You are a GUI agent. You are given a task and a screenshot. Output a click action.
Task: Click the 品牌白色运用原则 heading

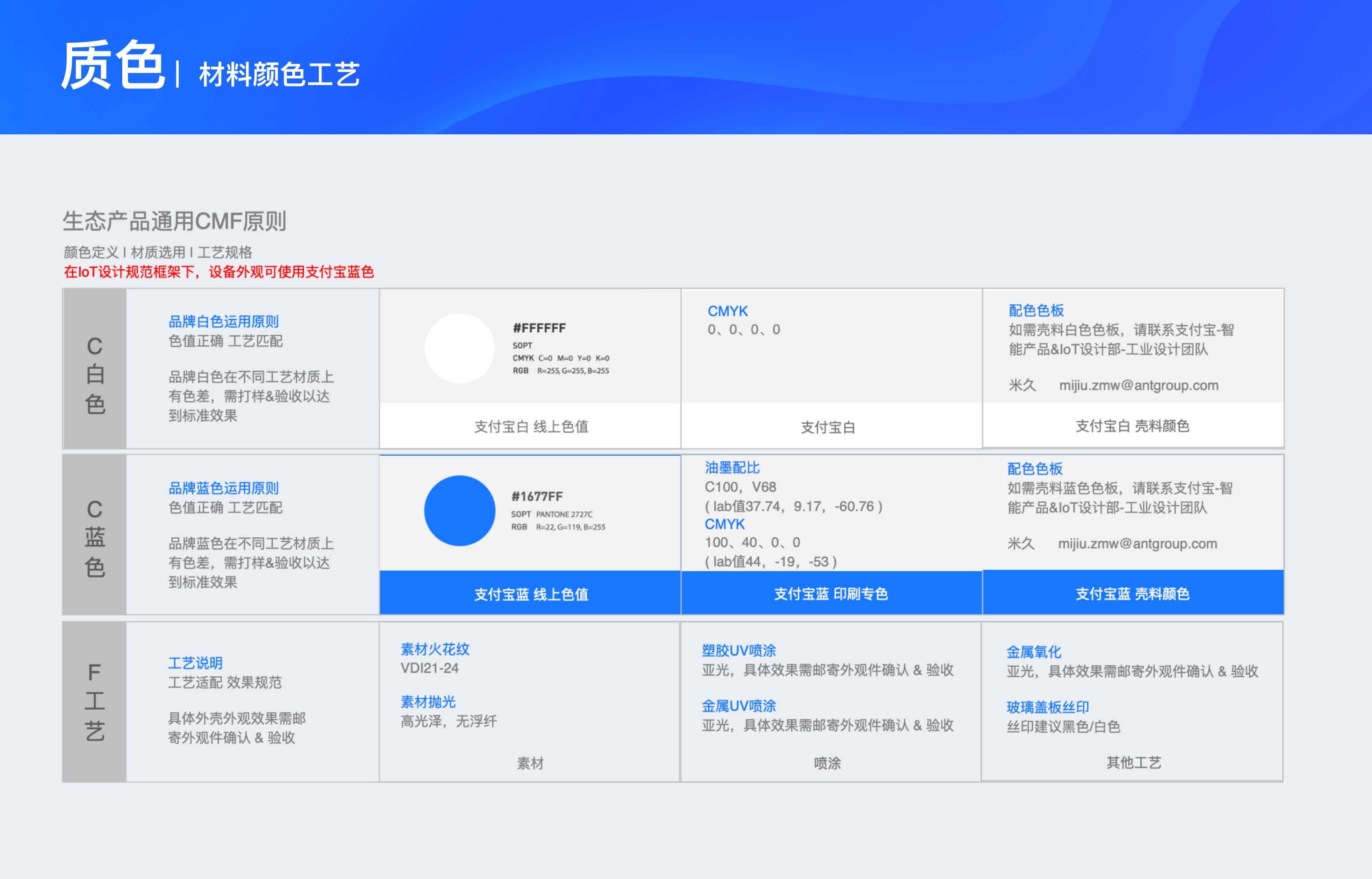tap(223, 321)
